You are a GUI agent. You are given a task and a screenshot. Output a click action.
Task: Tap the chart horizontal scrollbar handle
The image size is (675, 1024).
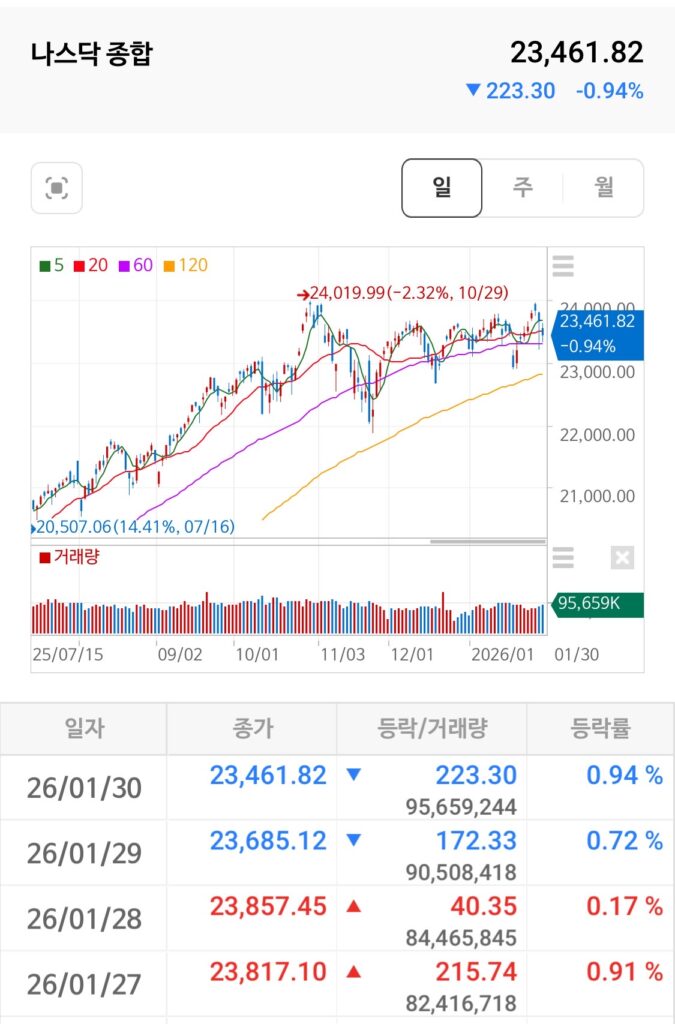(x=487, y=542)
